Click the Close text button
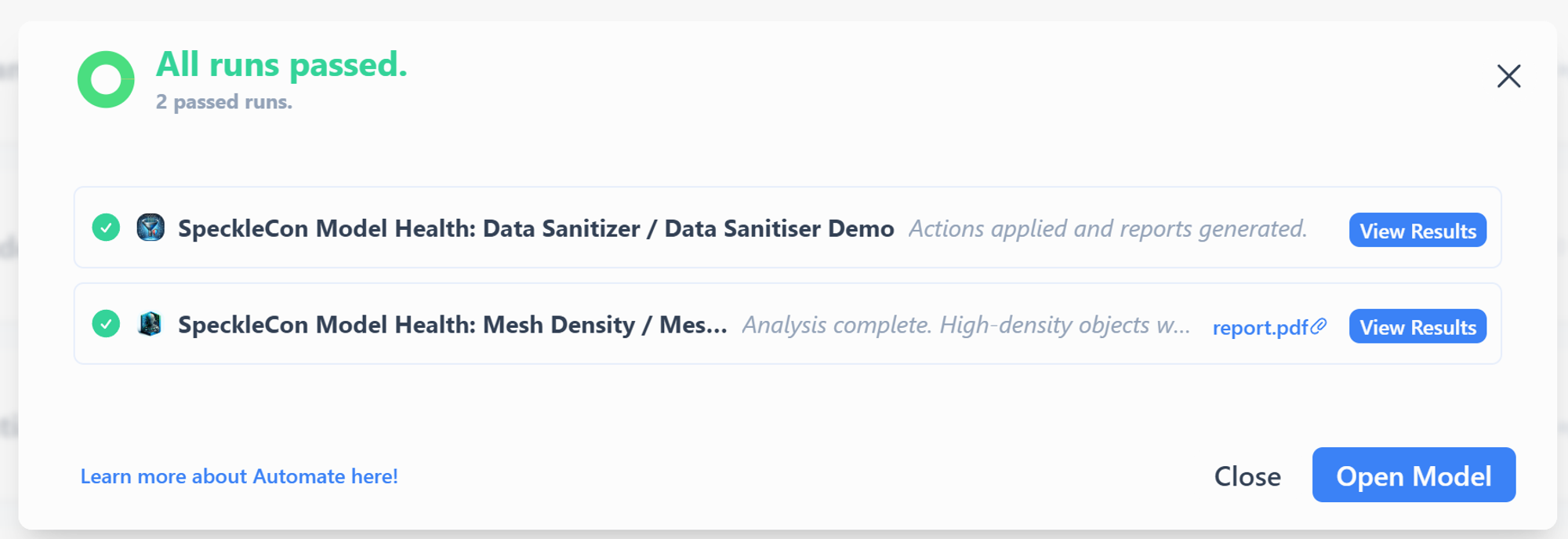 pyautogui.click(x=1247, y=476)
